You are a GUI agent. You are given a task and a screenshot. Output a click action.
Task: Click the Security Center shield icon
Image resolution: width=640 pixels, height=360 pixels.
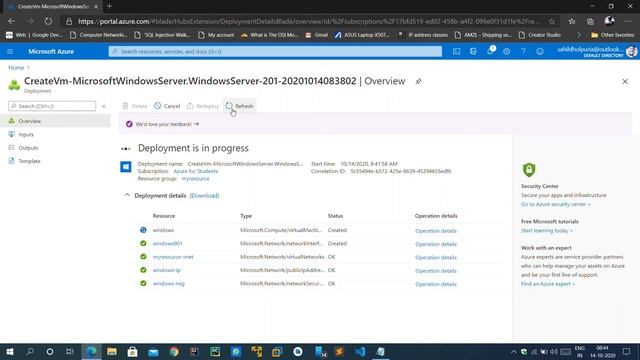pos(529,170)
